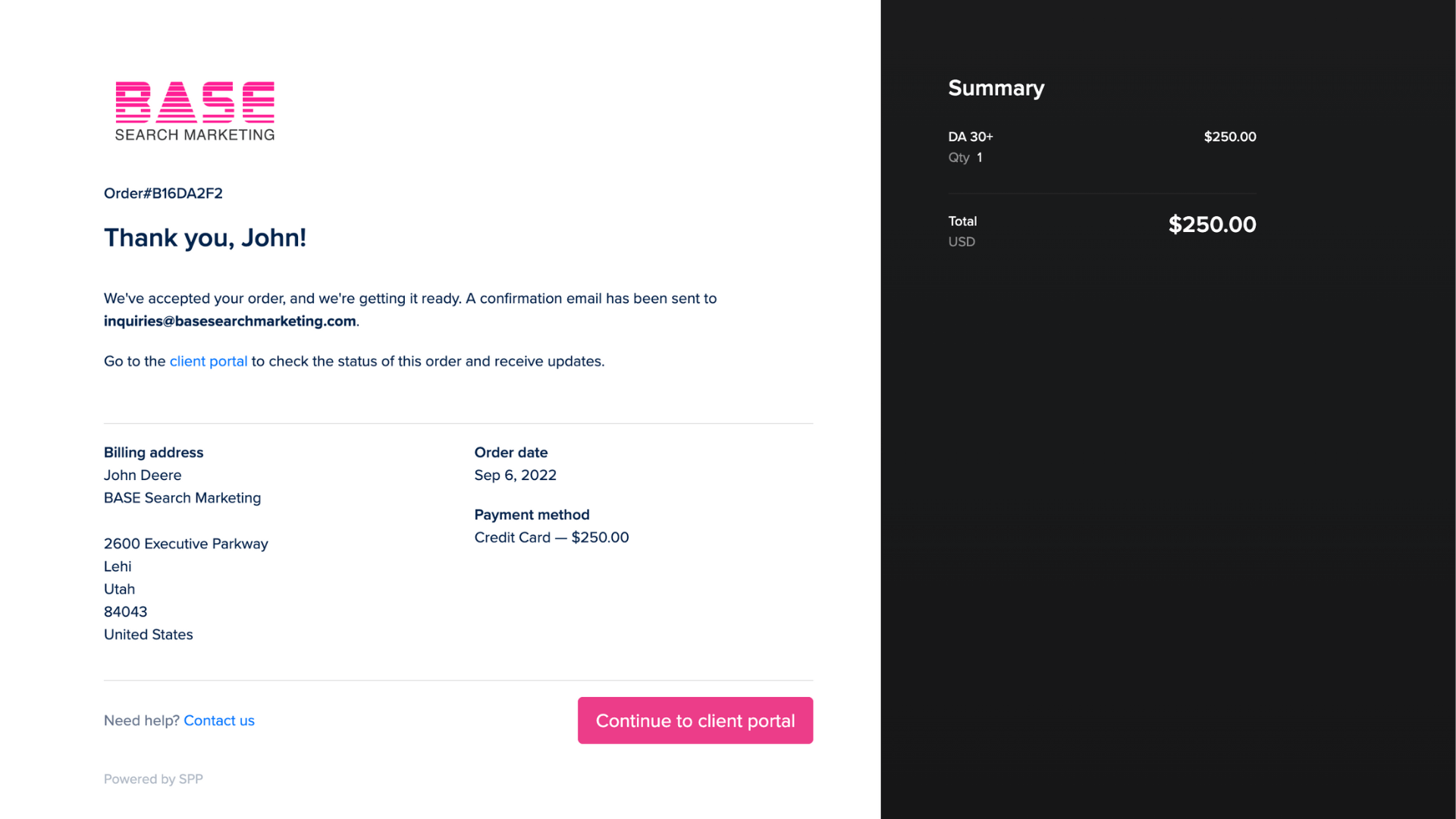Click the DA 30+ line item name
Image resolution: width=1456 pixels, height=819 pixels.
971,136
